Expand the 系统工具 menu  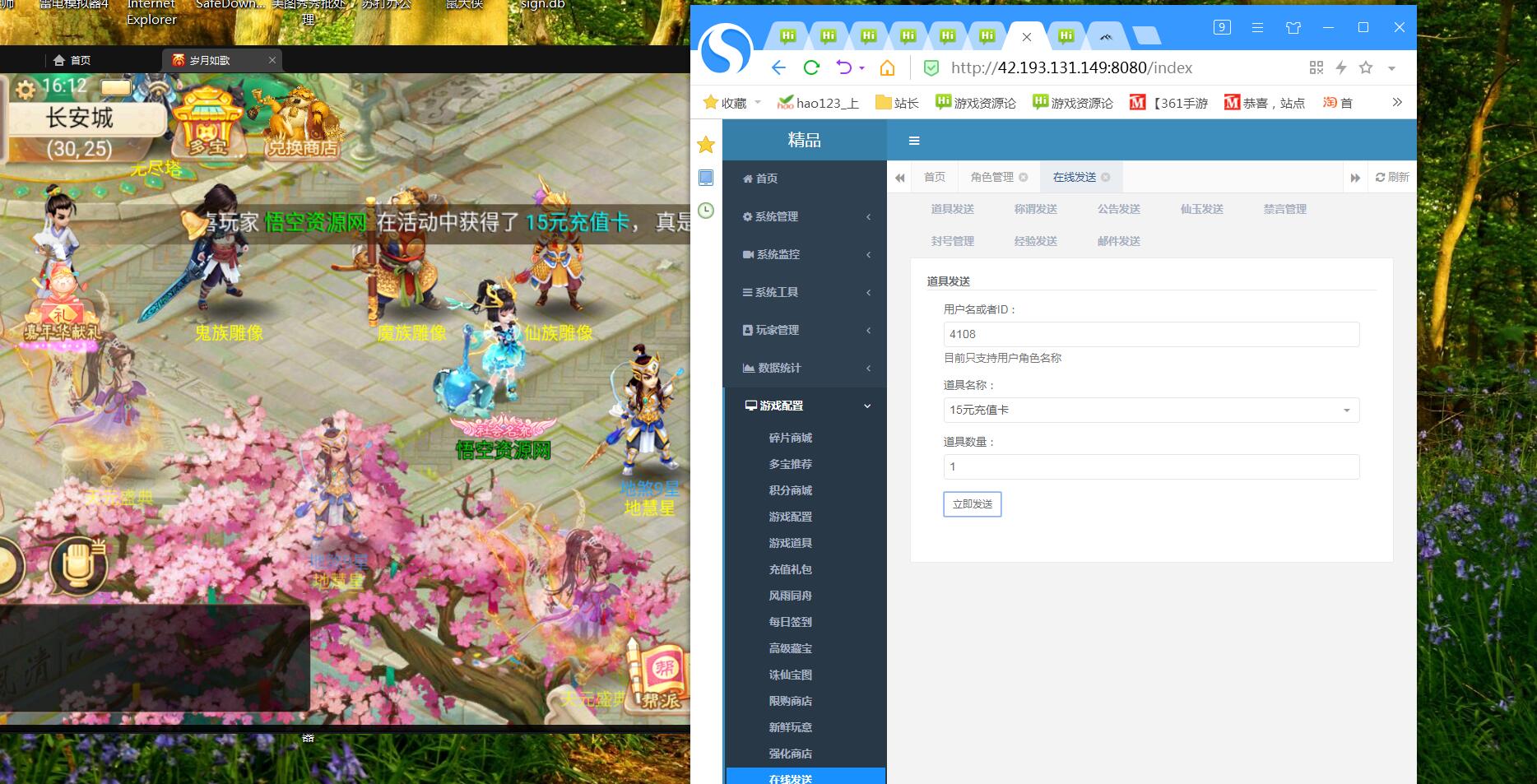805,292
